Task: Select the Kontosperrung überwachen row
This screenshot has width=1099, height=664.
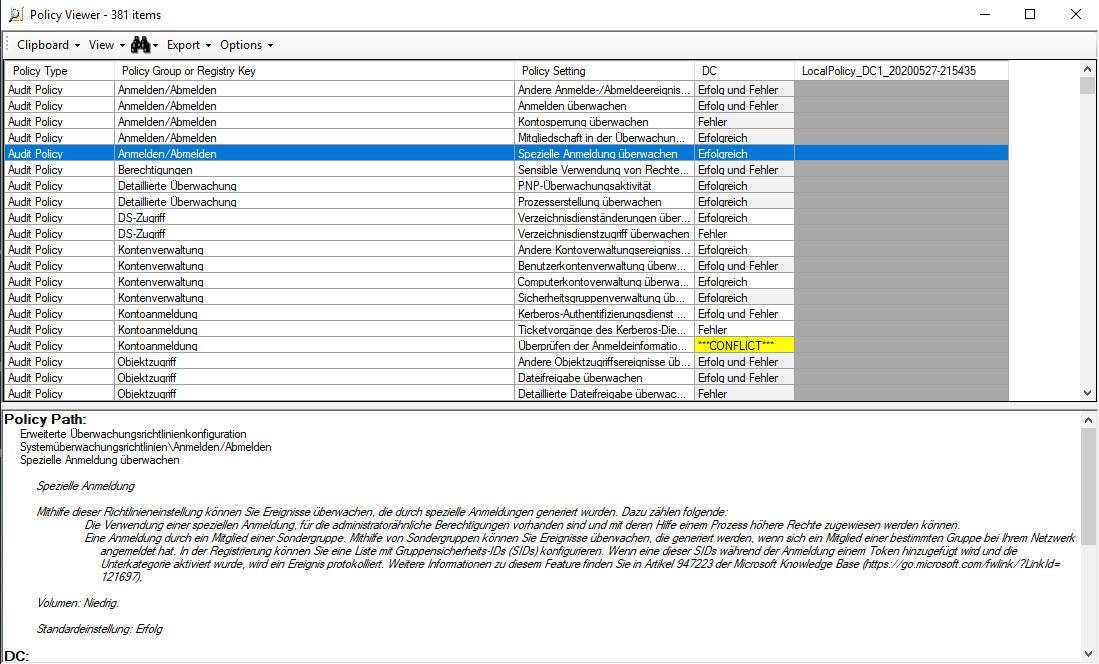Action: pos(604,122)
